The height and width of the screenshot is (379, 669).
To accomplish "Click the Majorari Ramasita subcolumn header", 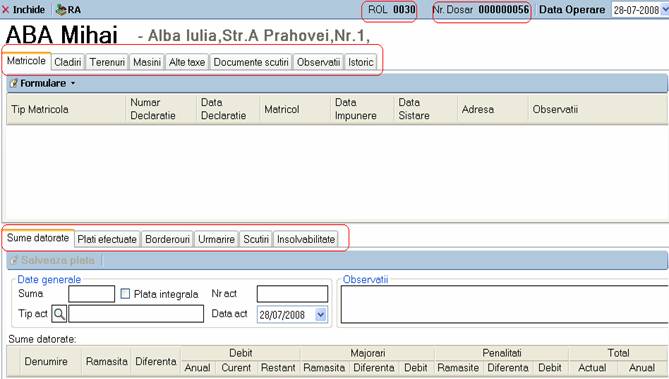I will point(324,367).
